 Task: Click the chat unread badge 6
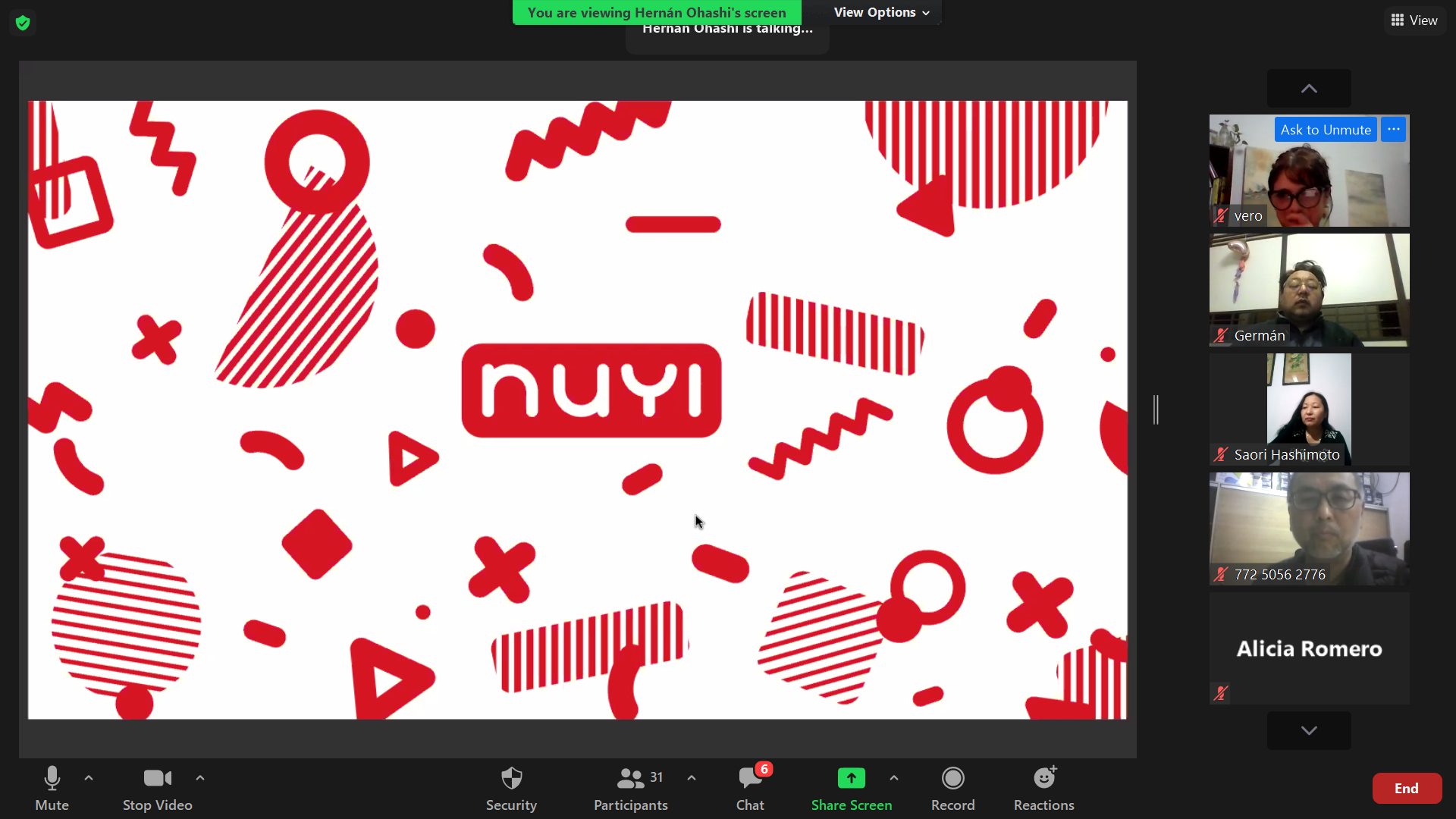tap(764, 769)
